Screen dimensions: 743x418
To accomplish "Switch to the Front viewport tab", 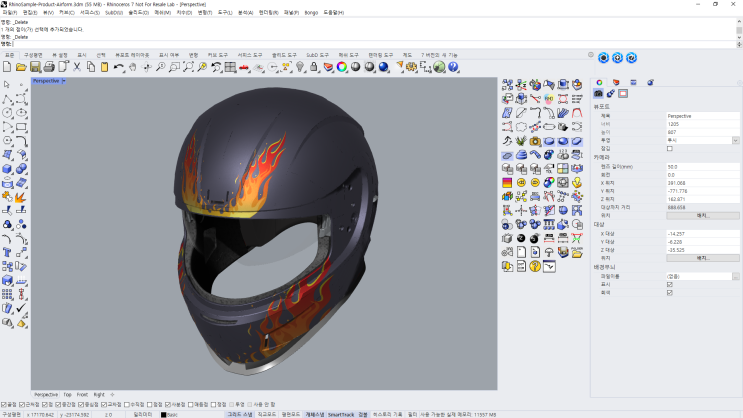I will pyautogui.click(x=82, y=394).
